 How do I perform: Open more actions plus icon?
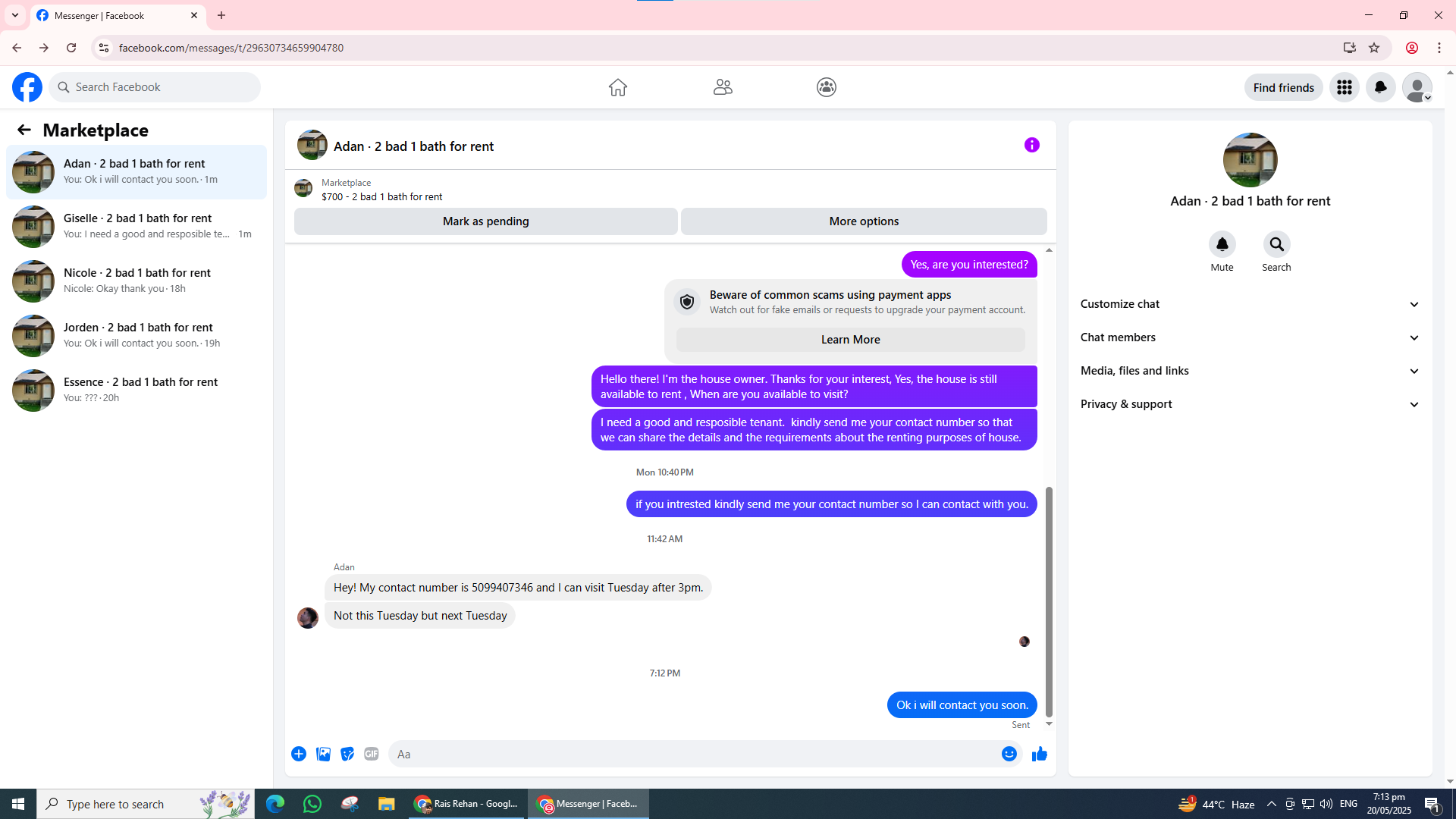point(299,754)
